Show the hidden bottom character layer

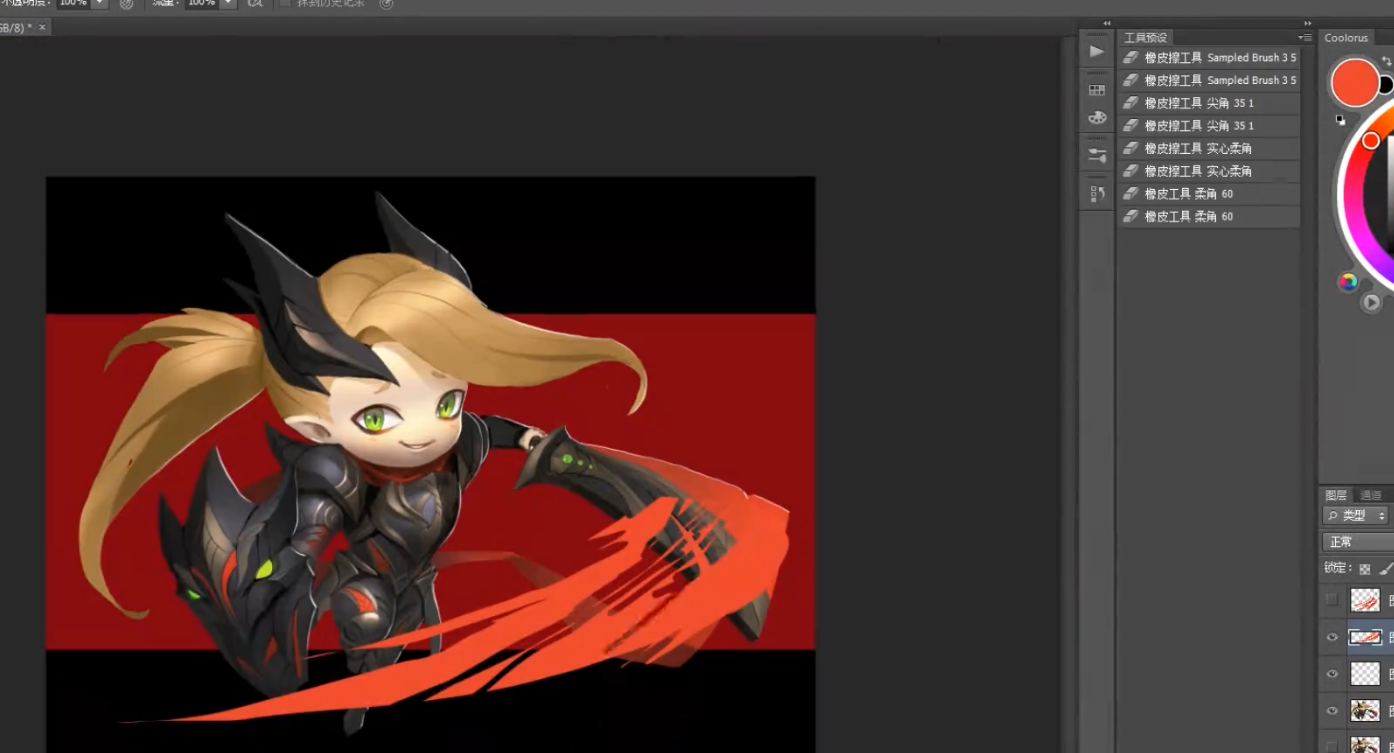[x=1331, y=746]
